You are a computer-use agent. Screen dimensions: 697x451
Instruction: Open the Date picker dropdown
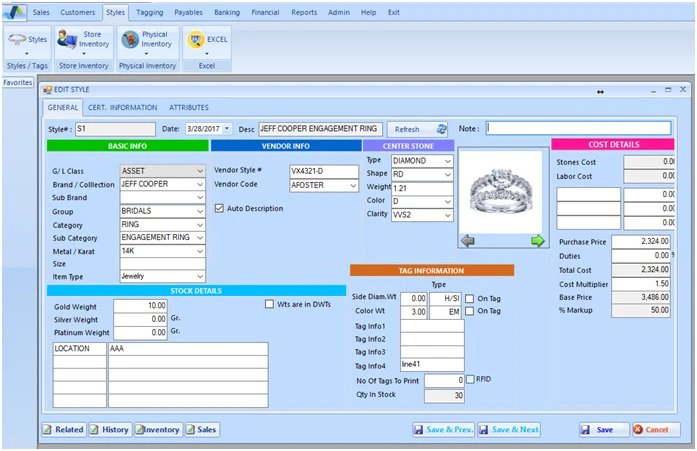[x=227, y=129]
